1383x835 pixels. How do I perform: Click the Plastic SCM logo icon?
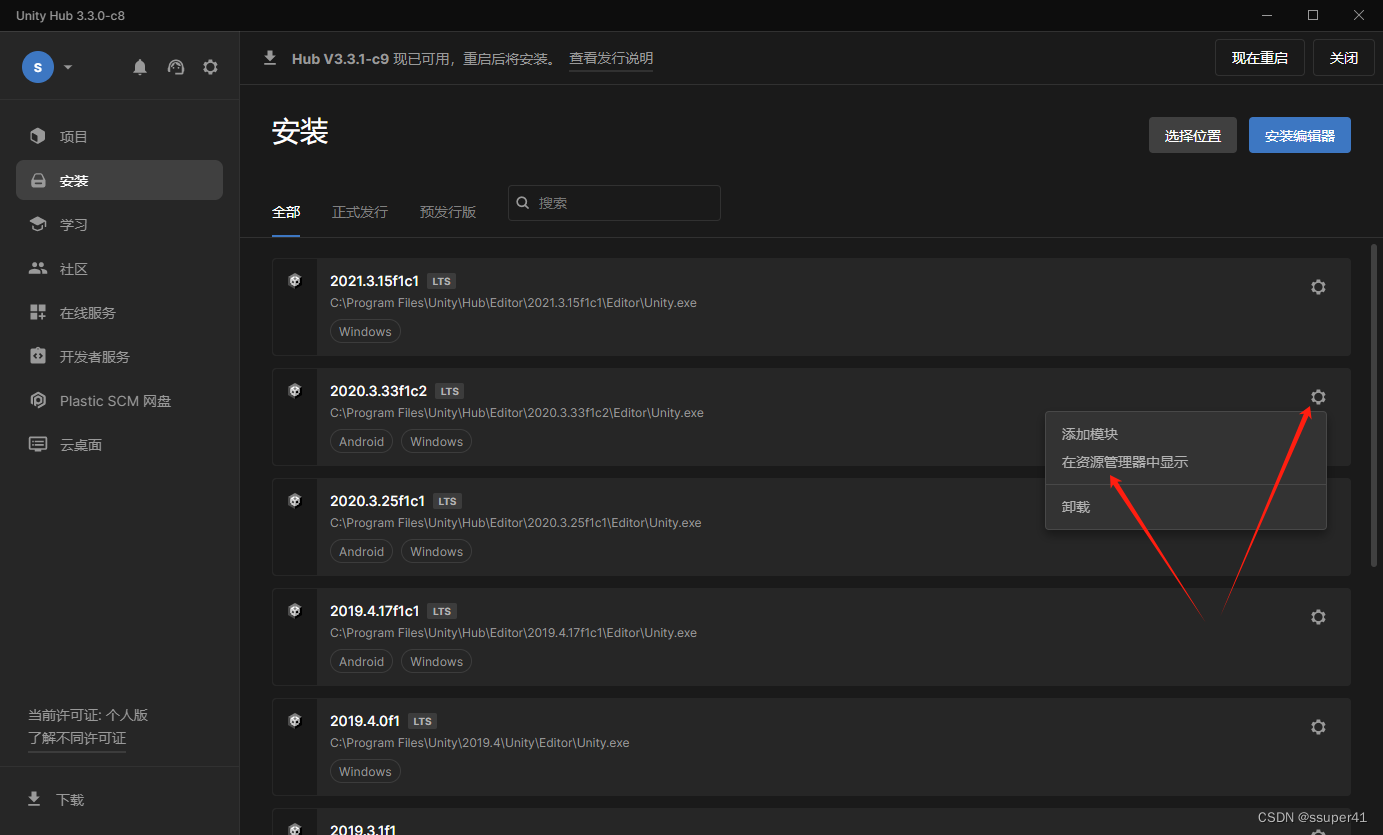click(x=38, y=400)
